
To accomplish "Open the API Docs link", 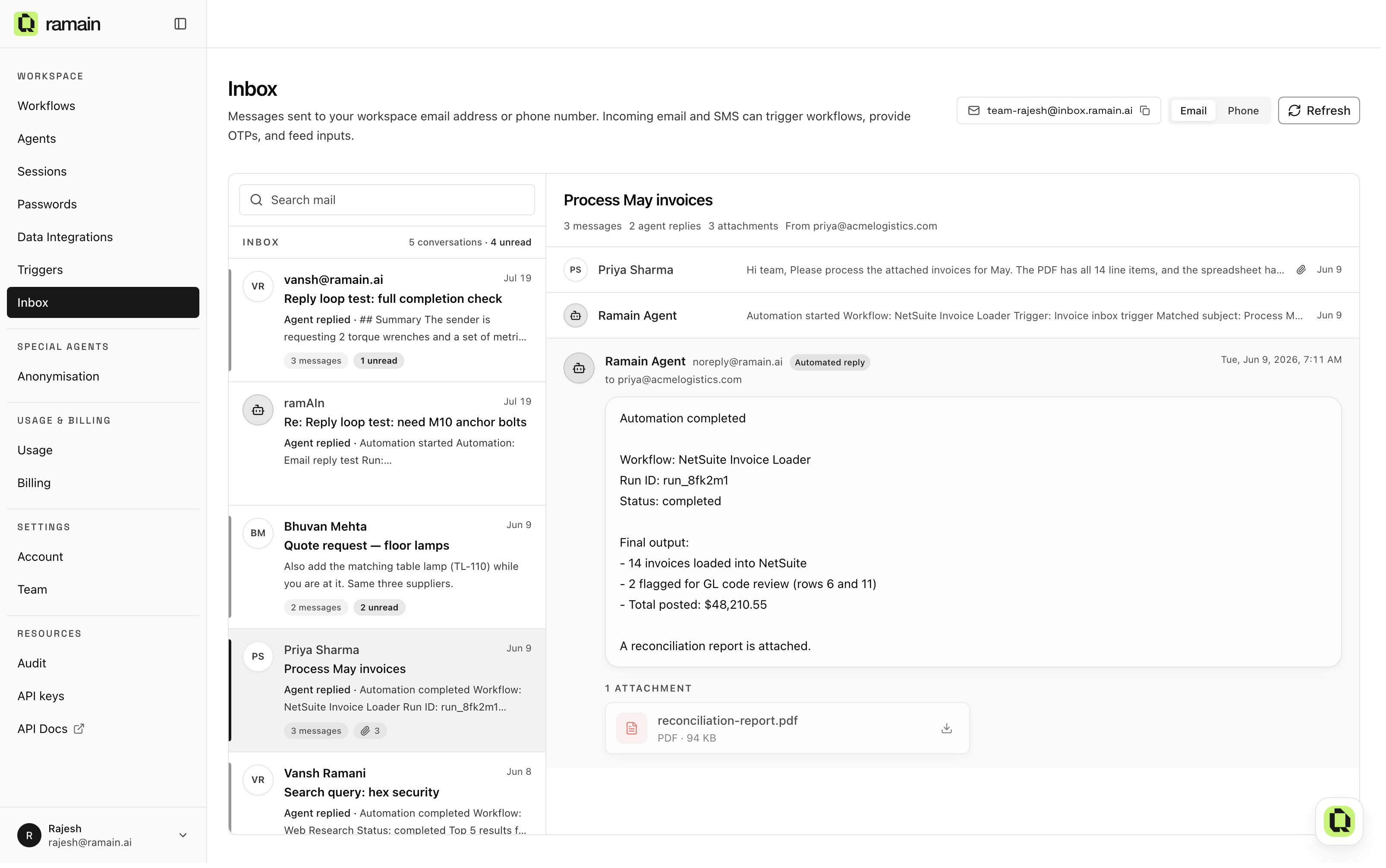I will pos(104,729).
